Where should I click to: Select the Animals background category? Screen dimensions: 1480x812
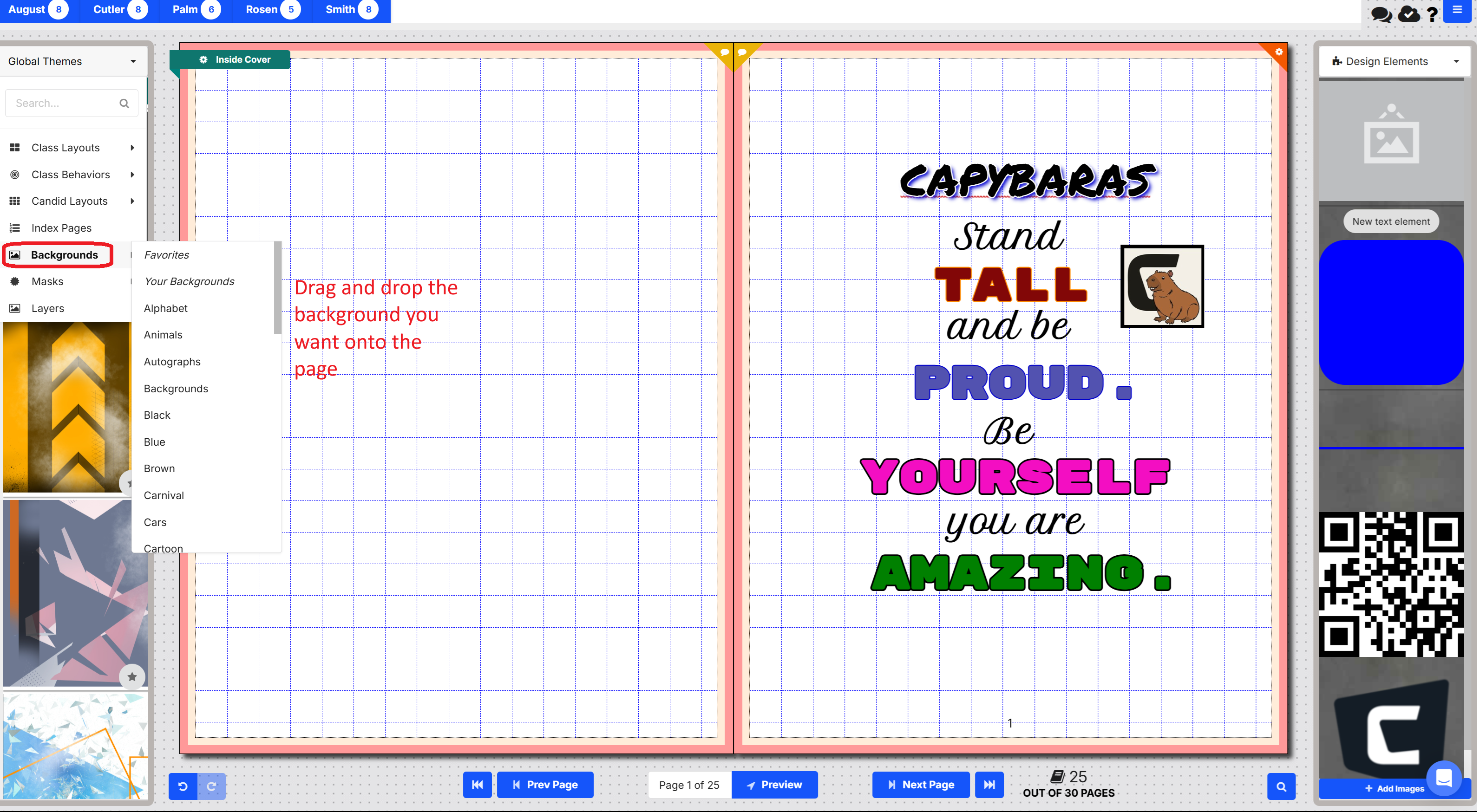(x=163, y=335)
